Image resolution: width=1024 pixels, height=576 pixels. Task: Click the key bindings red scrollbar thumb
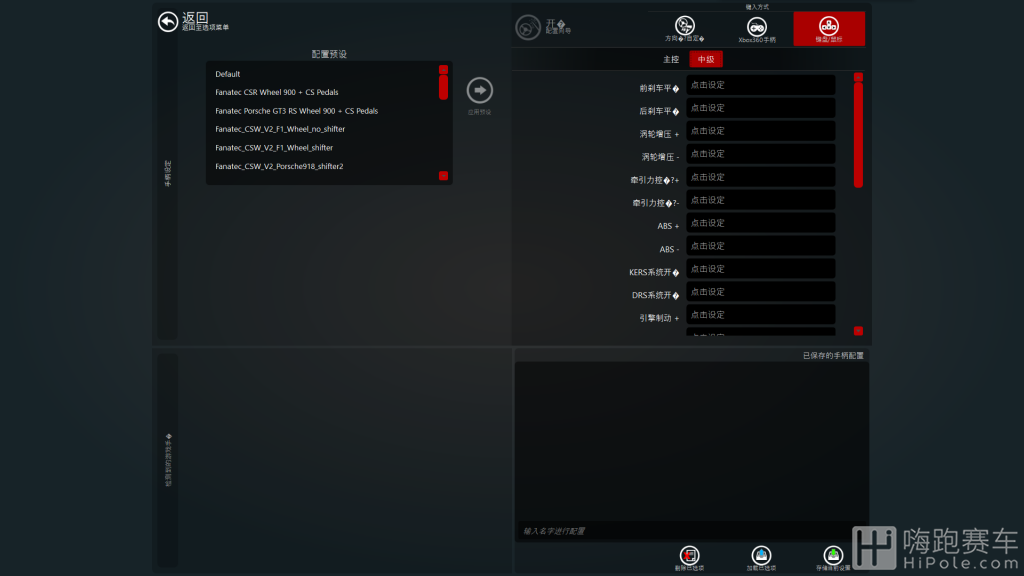pos(858,135)
